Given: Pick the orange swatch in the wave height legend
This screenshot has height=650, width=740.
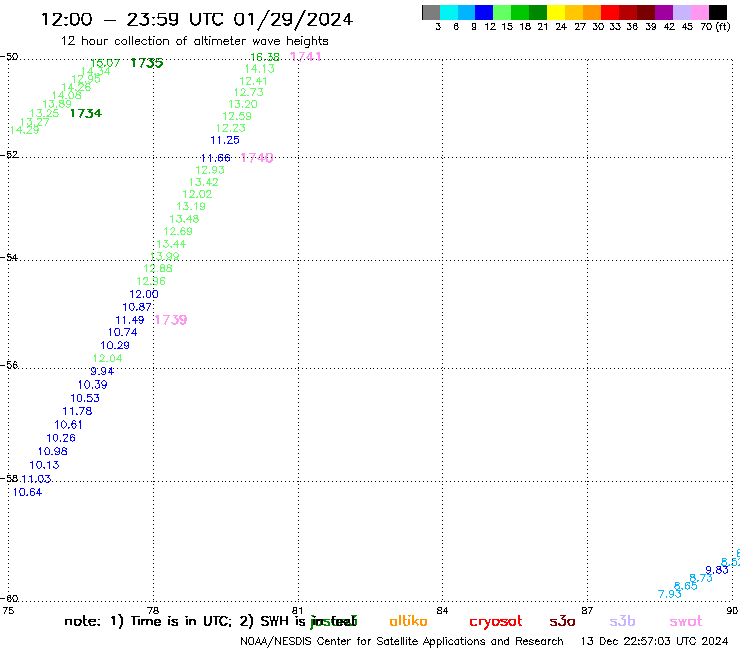Looking at the screenshot, I should pos(592,12).
